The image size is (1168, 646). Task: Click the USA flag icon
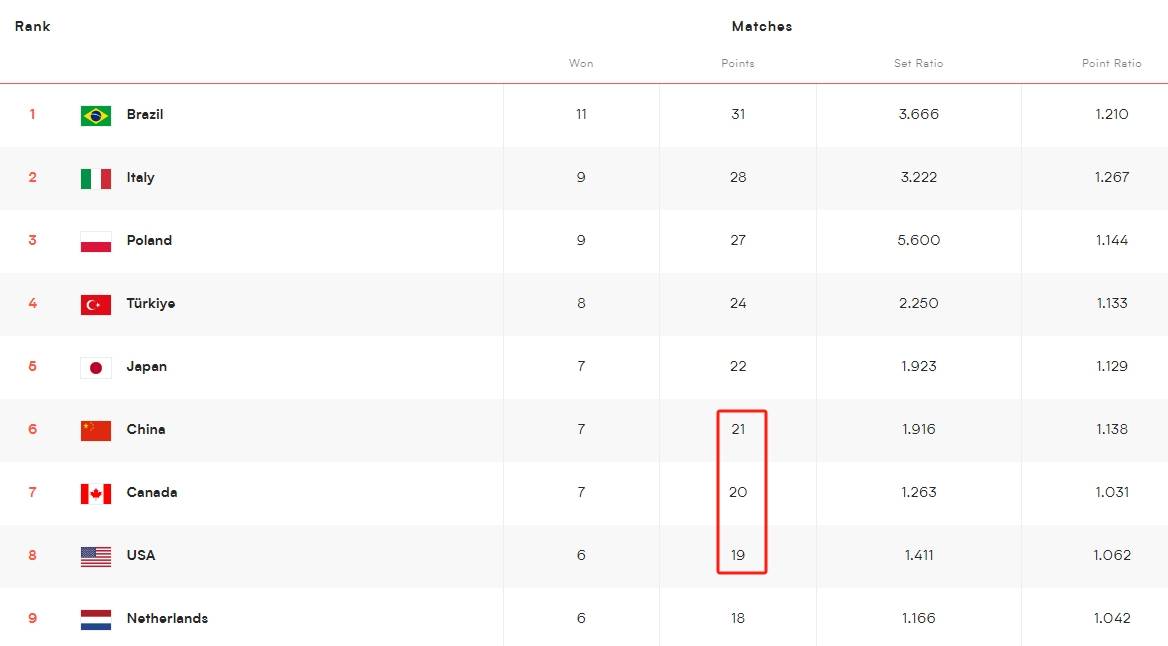(96, 557)
